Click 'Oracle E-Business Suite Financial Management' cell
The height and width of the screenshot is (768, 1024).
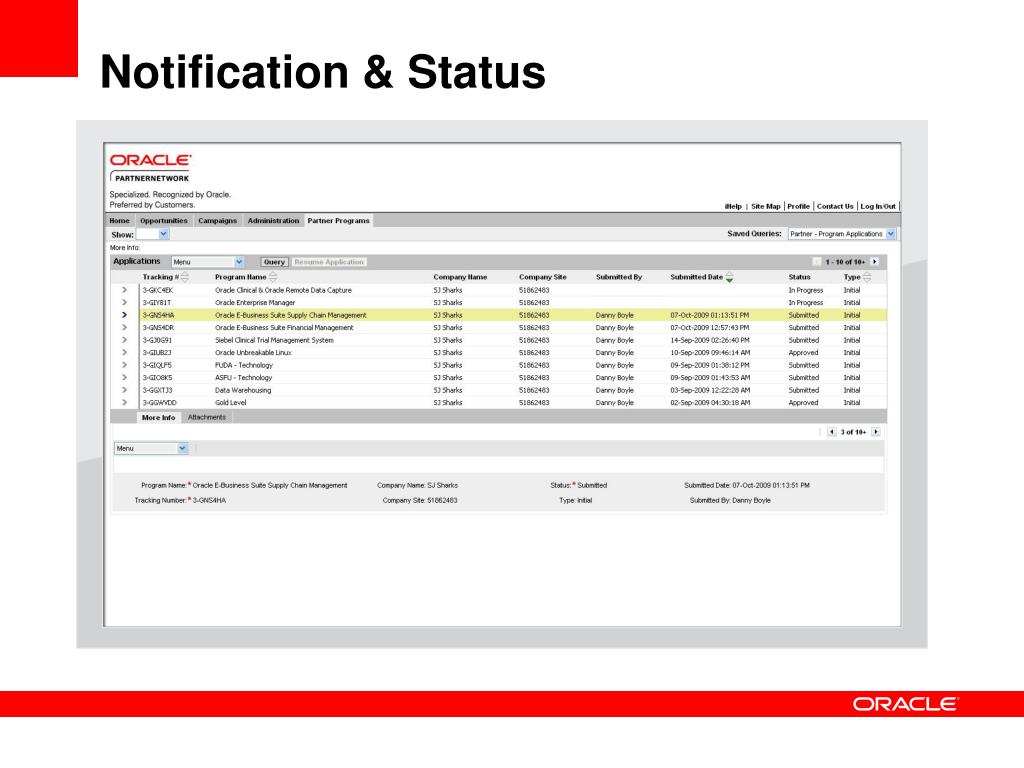click(284, 327)
